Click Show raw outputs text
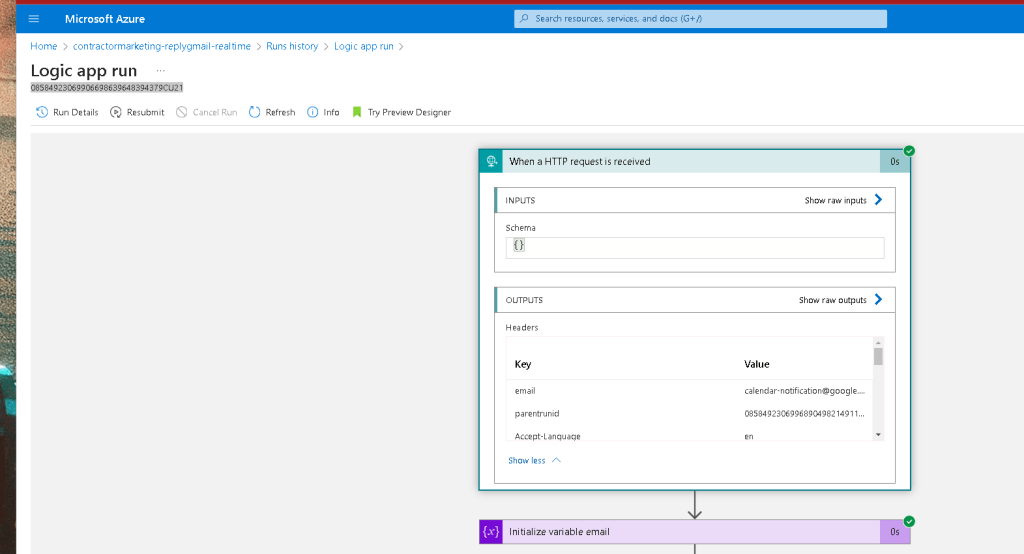 (x=833, y=300)
